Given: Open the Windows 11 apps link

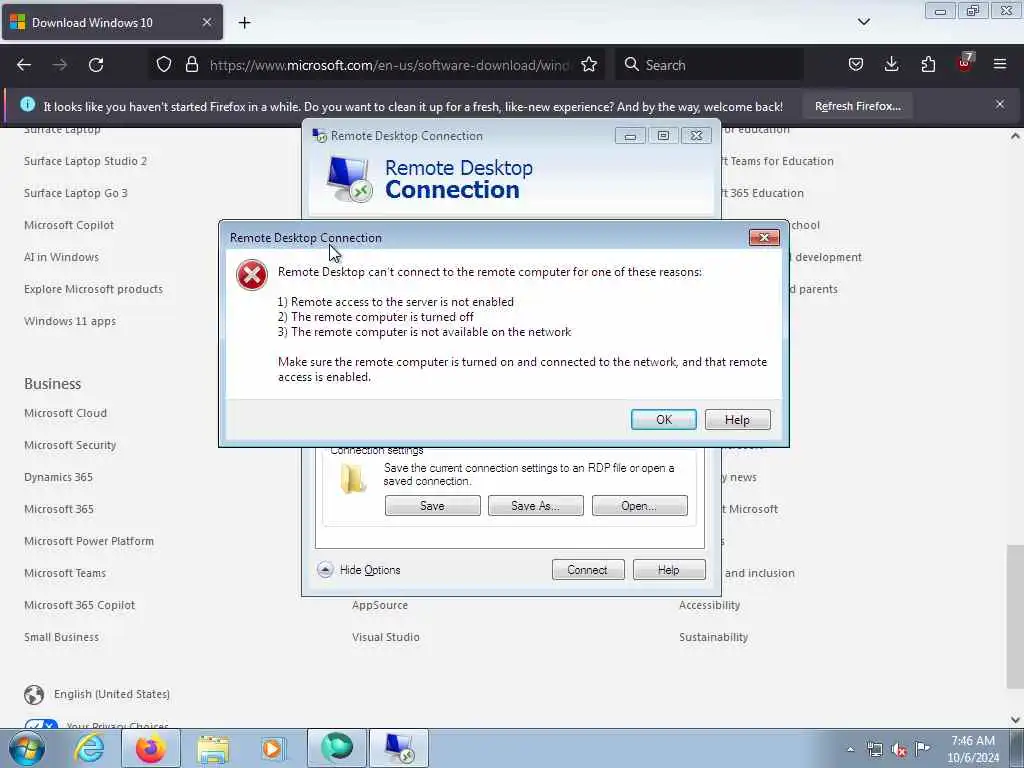Looking at the screenshot, I should click(x=70, y=321).
